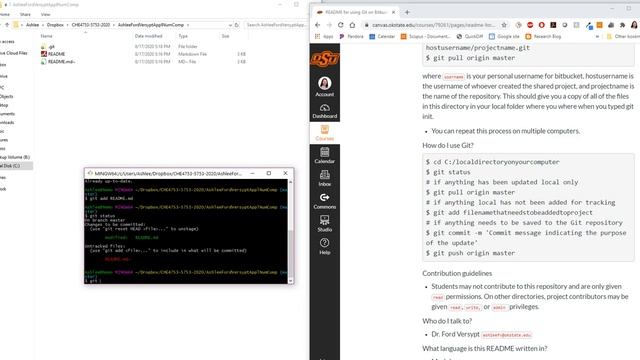
Task: Select CHE4753-5753-2020 breadcrumb
Action: click(91, 25)
